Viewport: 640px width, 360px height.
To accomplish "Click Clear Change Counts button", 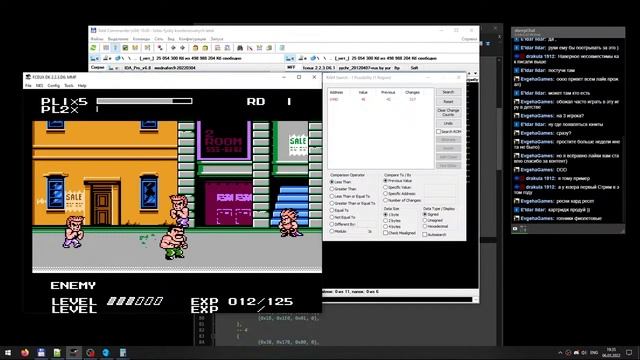I will point(448,112).
